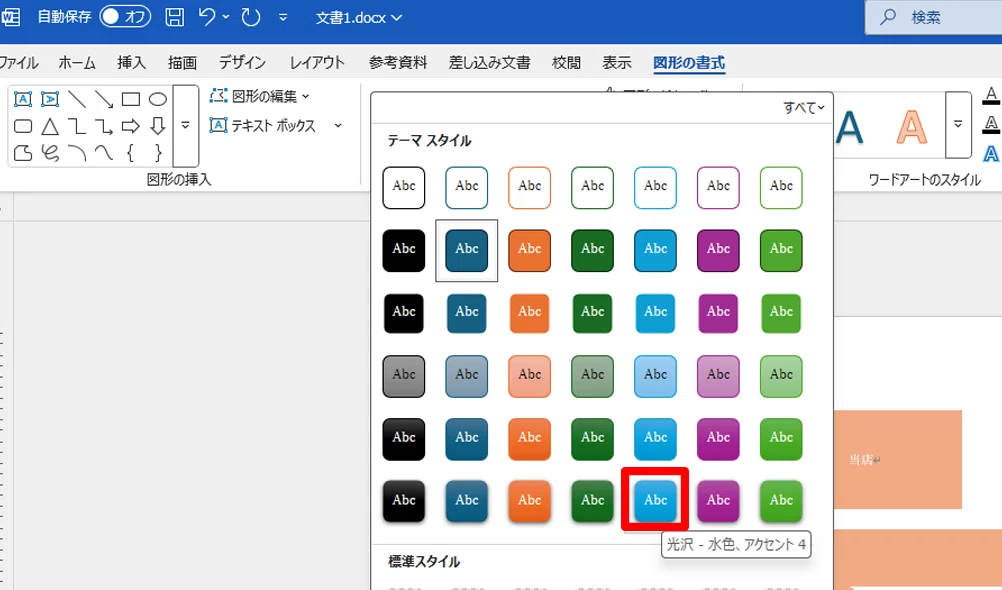Apply the light orange fourth-row style

(x=530, y=376)
